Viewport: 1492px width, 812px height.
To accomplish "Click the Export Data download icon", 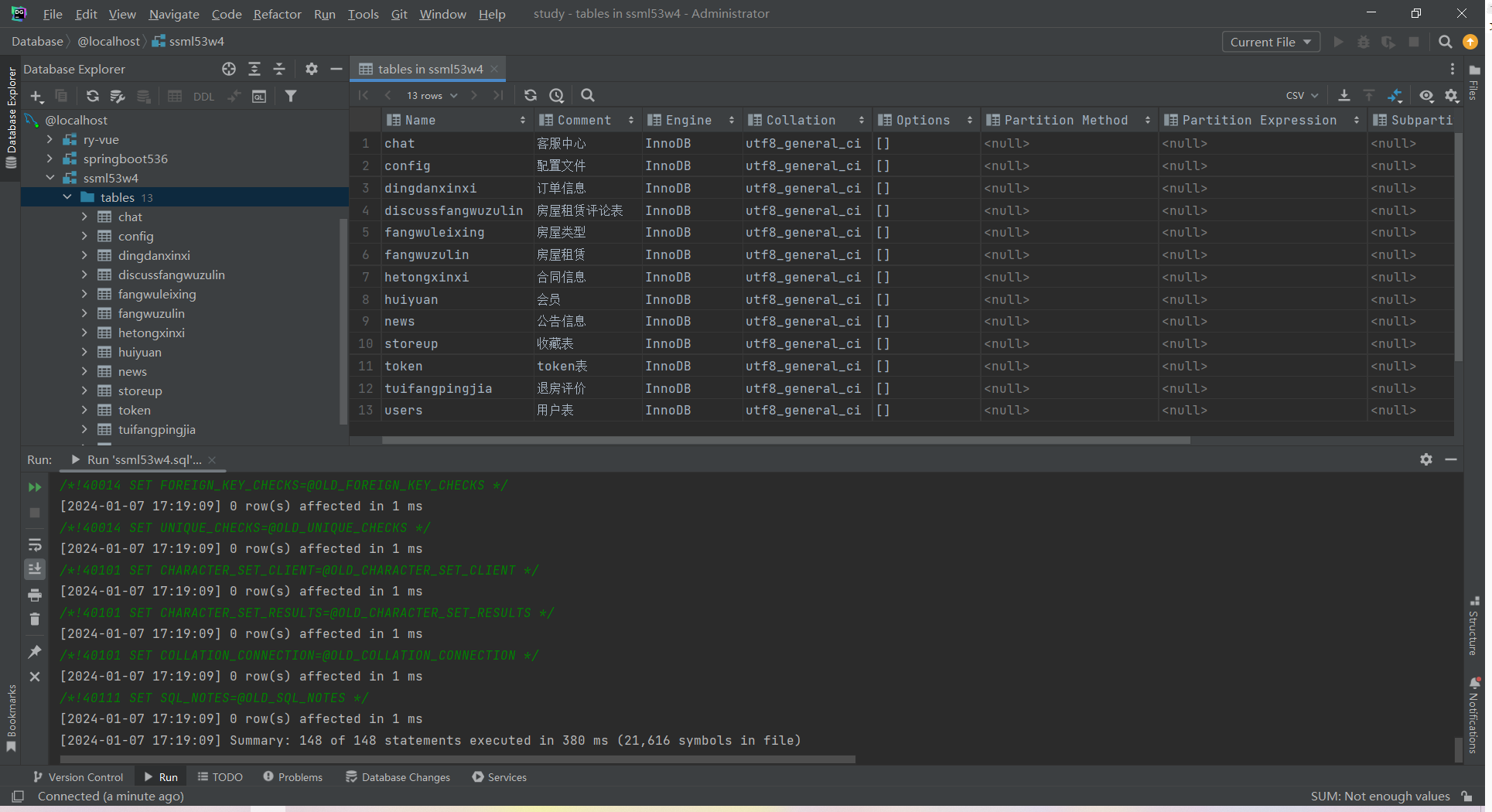I will tap(1344, 95).
